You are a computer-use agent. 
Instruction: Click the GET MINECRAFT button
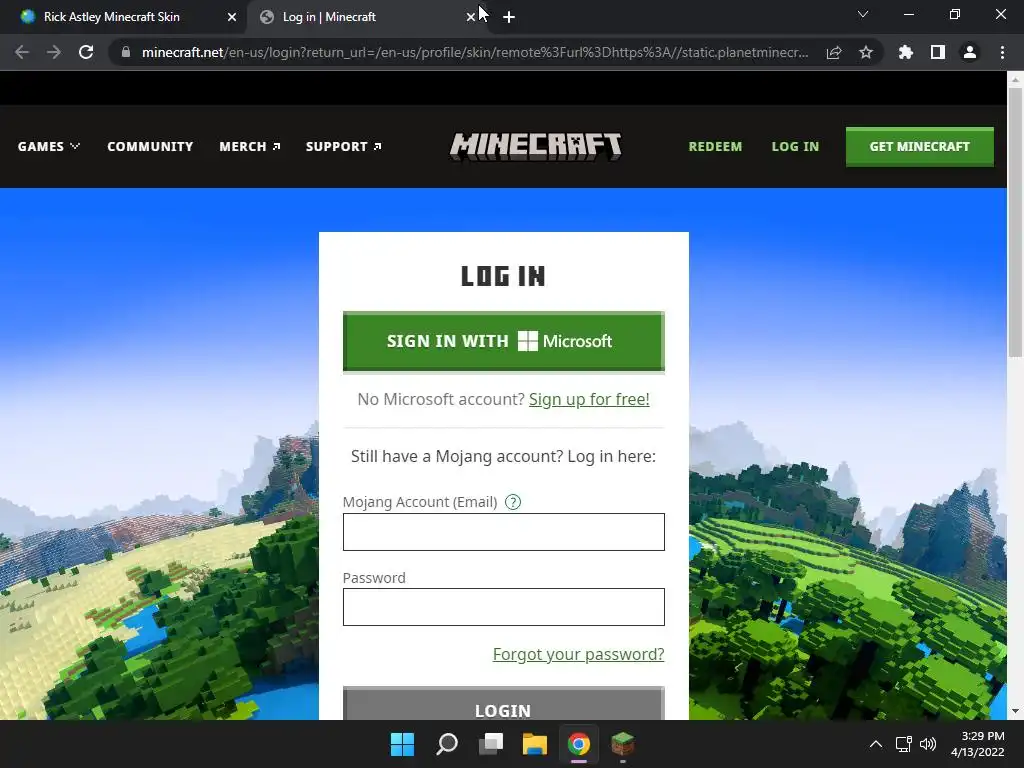click(920, 147)
